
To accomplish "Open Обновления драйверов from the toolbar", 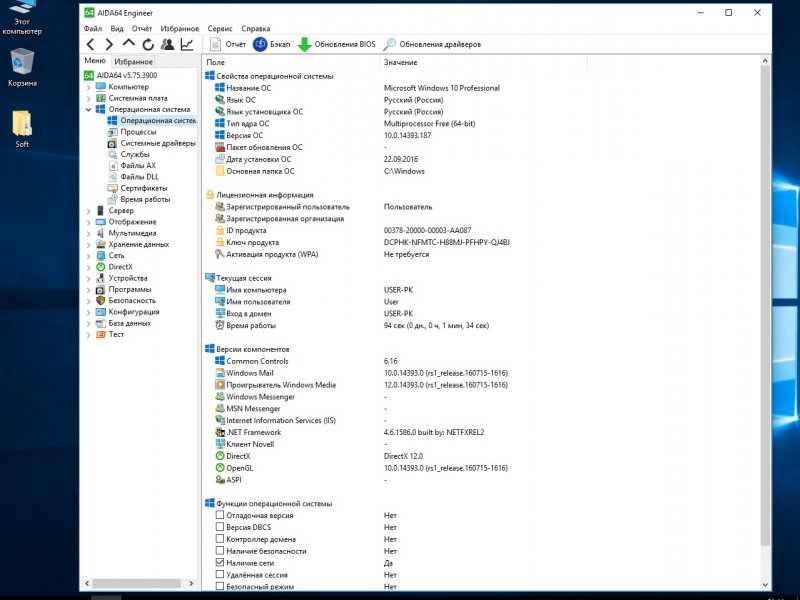I will coord(432,44).
